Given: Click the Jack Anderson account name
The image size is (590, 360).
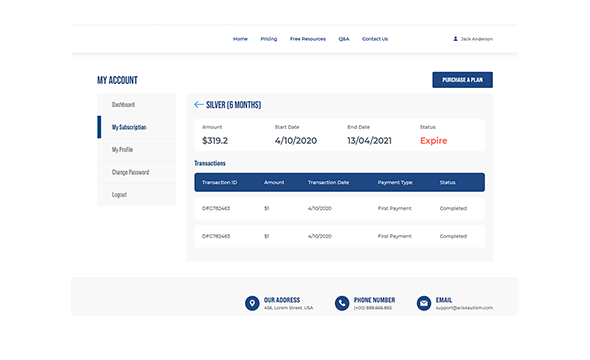Looking at the screenshot, I should click(477, 39).
